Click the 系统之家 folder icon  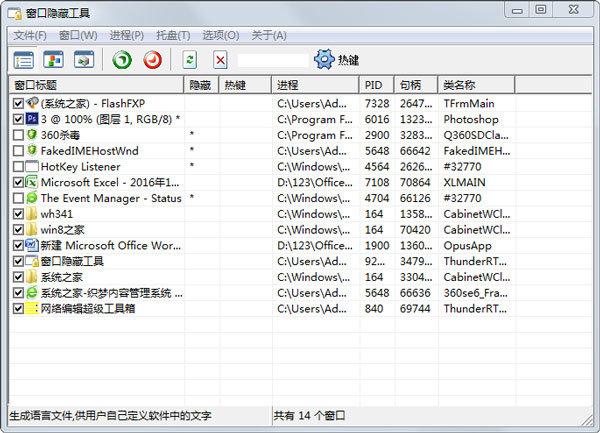[32, 277]
